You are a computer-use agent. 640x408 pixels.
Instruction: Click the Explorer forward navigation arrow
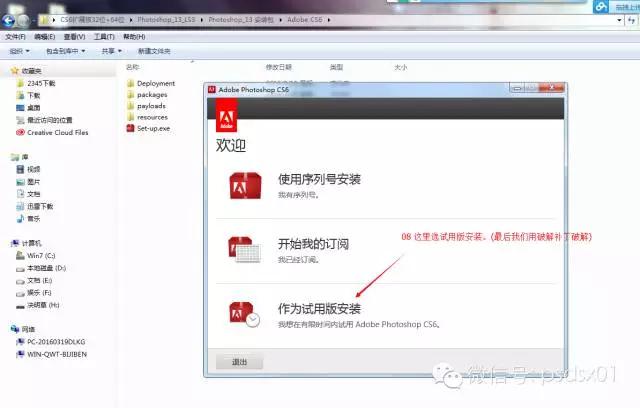[x=24, y=20]
